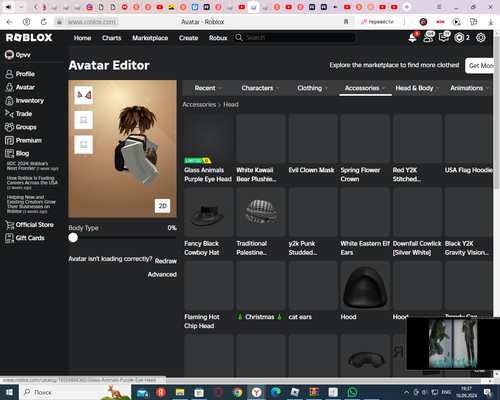Show the system tray hidden icons
This screenshot has height=400, width=500.
pos(406,392)
